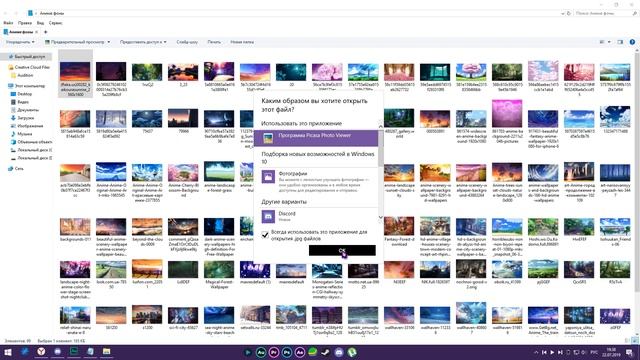Open Discord from left taskbar group
The width and height of the screenshot is (640, 360).
coord(58,352)
